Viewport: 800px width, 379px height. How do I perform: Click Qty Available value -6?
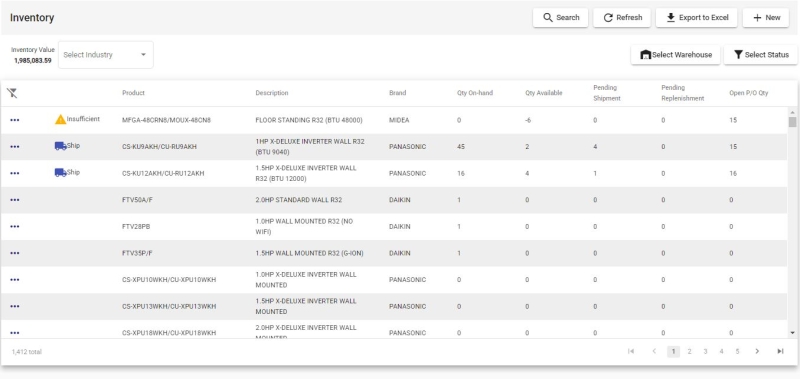[528, 120]
